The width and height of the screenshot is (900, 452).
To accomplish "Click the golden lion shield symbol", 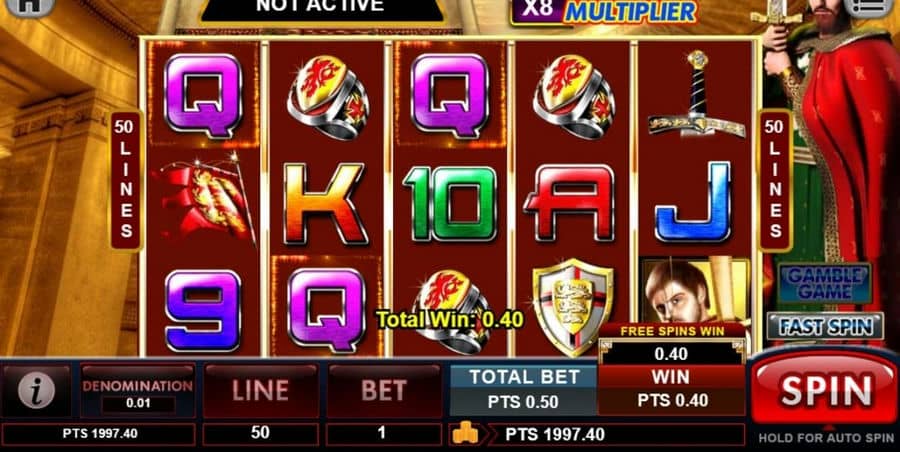I will tap(572, 306).
